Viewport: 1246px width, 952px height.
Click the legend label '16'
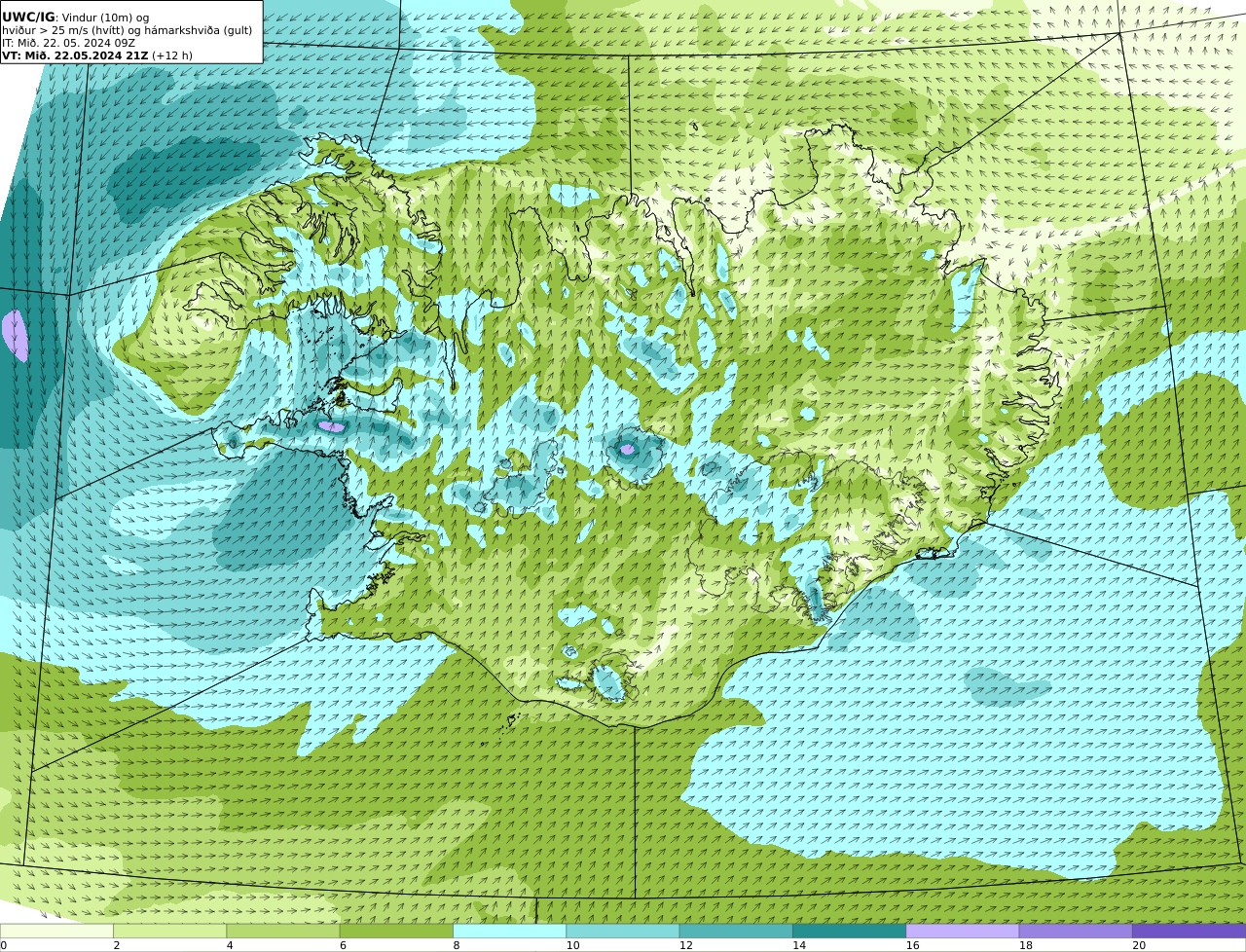(x=912, y=945)
